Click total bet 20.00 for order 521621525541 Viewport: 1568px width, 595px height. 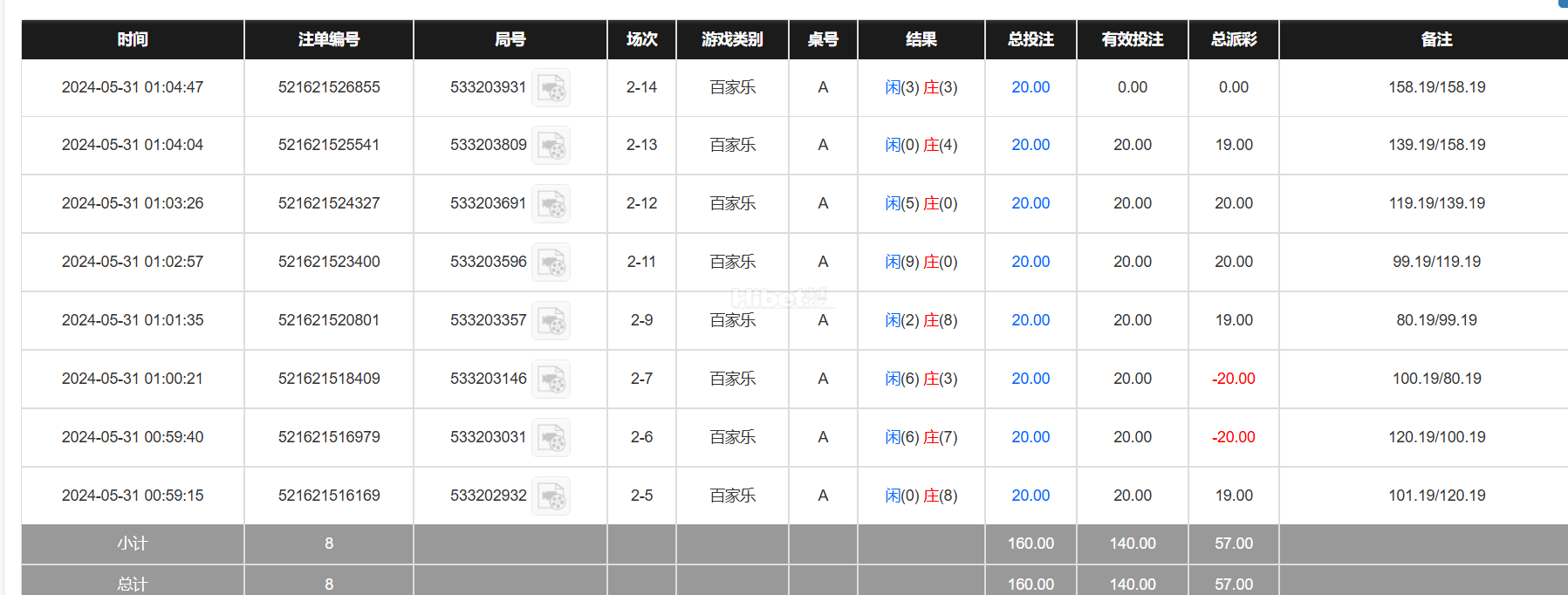tap(1030, 145)
